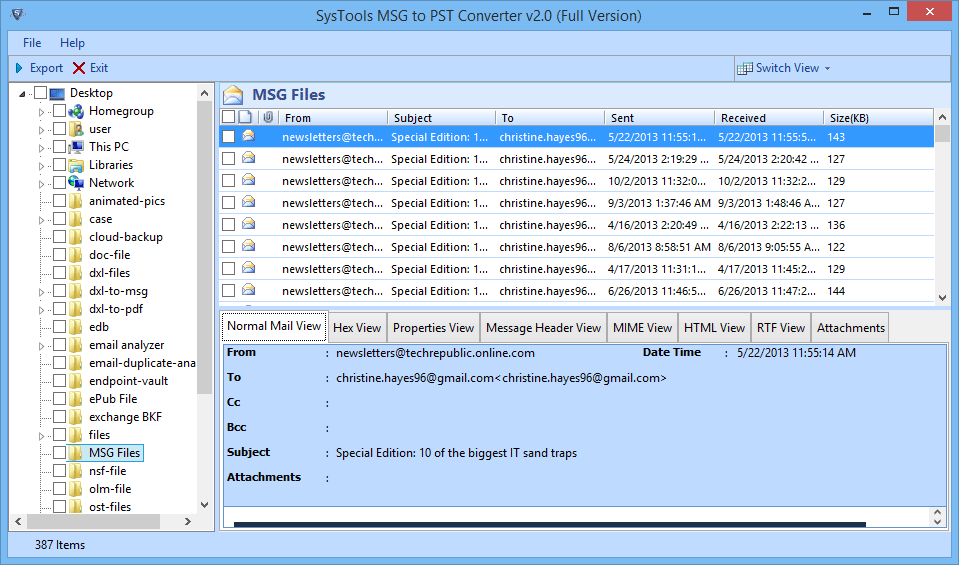The height and width of the screenshot is (565, 959).
Task: Expand the This PC tree node
Action: click(42, 148)
